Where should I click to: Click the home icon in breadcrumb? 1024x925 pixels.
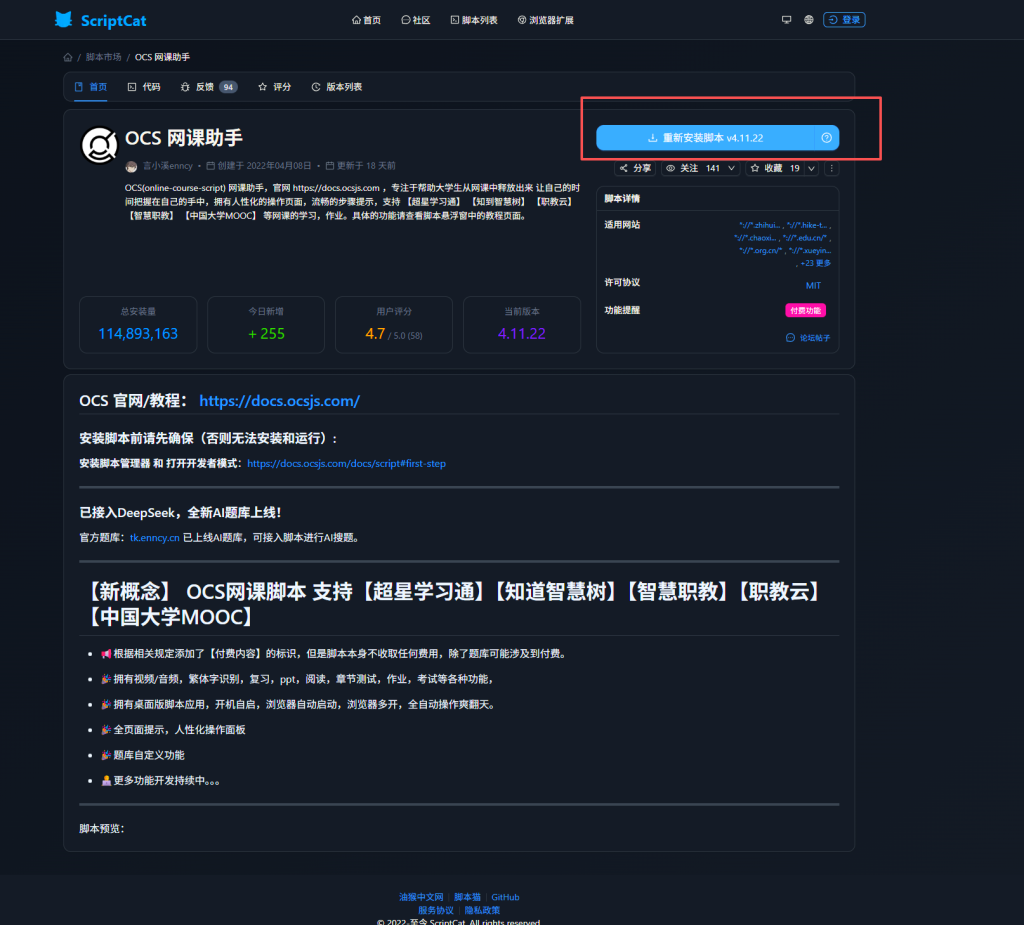tap(67, 57)
